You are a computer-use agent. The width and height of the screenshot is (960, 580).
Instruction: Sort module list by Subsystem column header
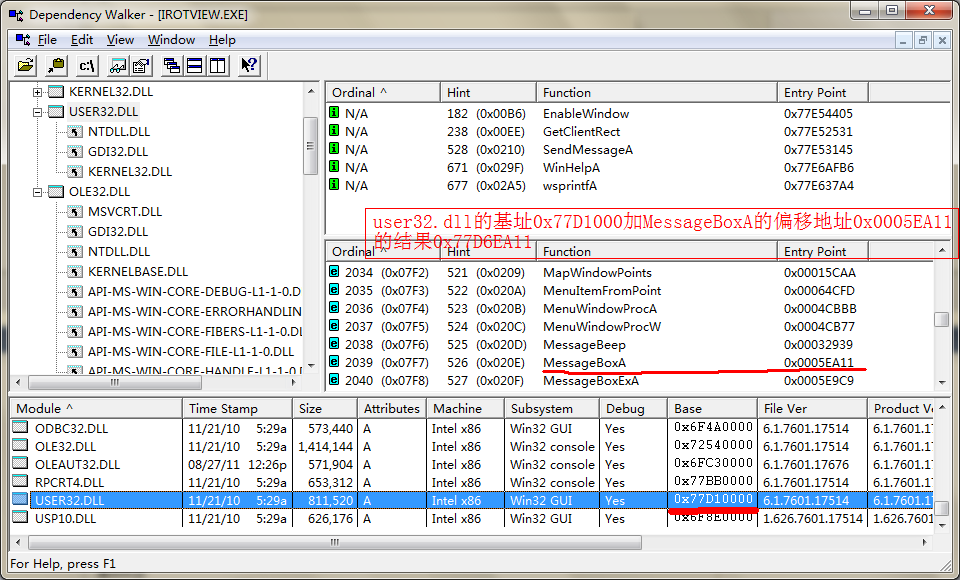[x=552, y=409]
